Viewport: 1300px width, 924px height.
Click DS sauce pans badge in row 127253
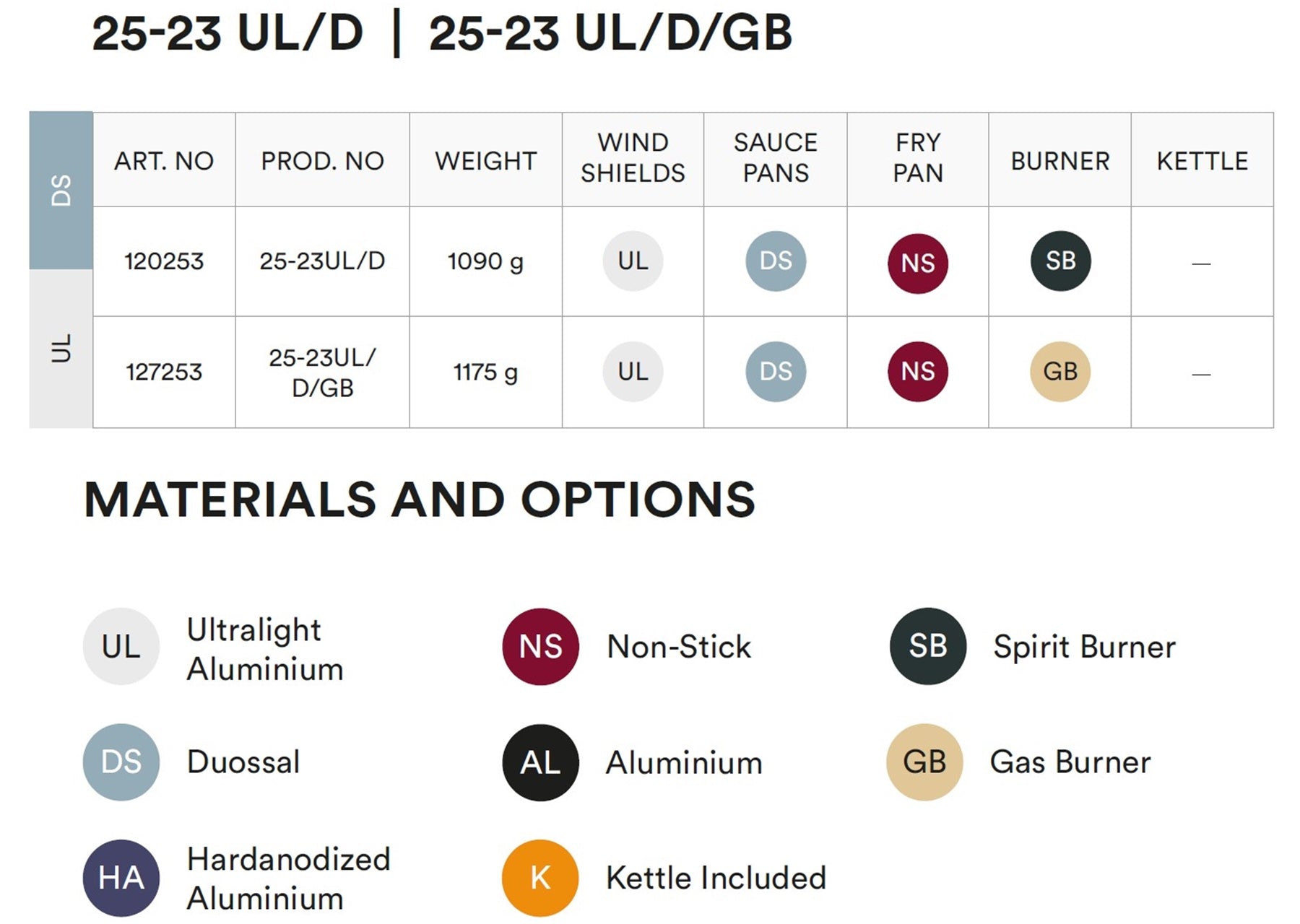(776, 371)
